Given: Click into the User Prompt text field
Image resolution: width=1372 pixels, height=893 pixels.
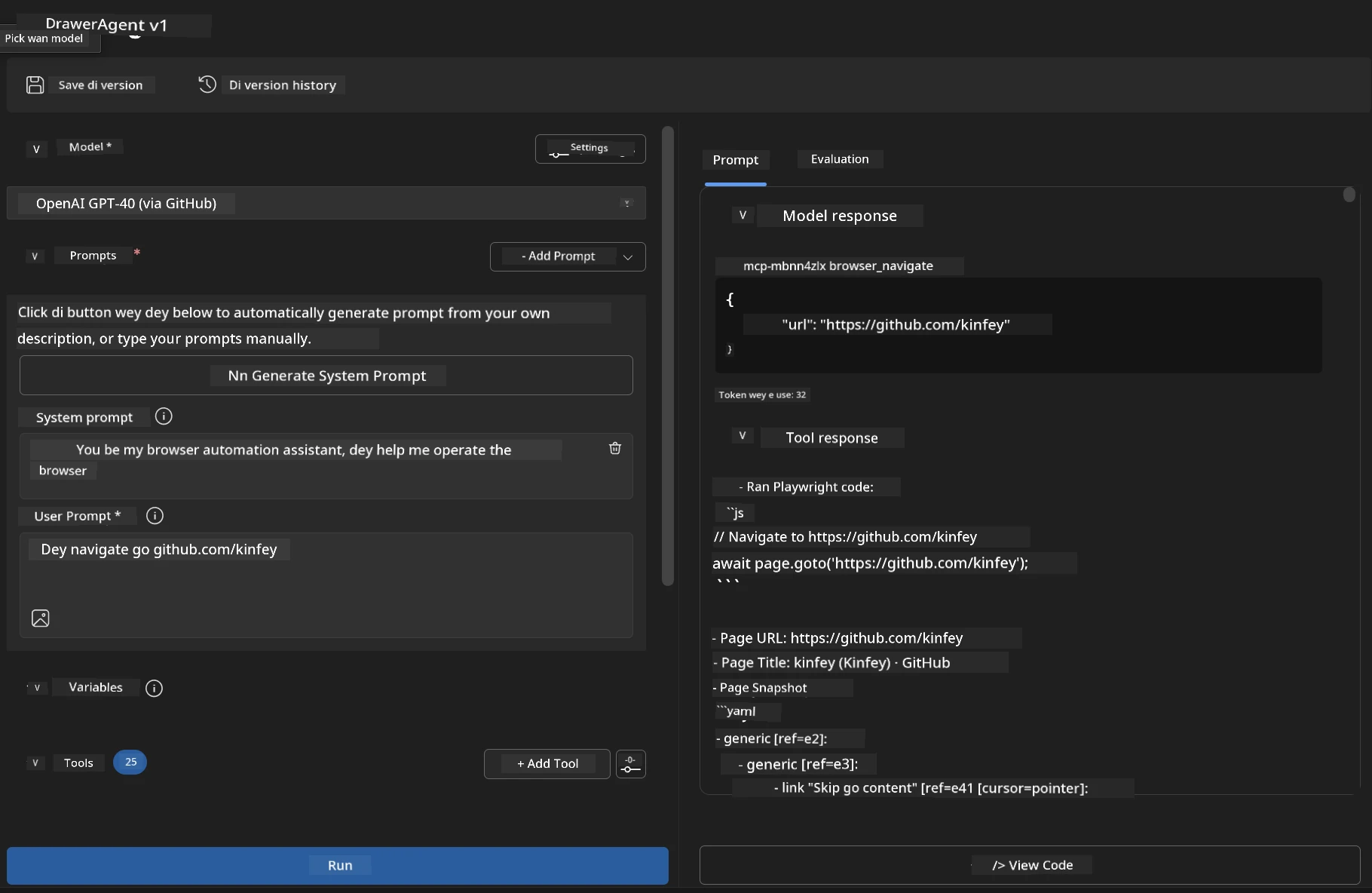Looking at the screenshot, I should click(326, 585).
